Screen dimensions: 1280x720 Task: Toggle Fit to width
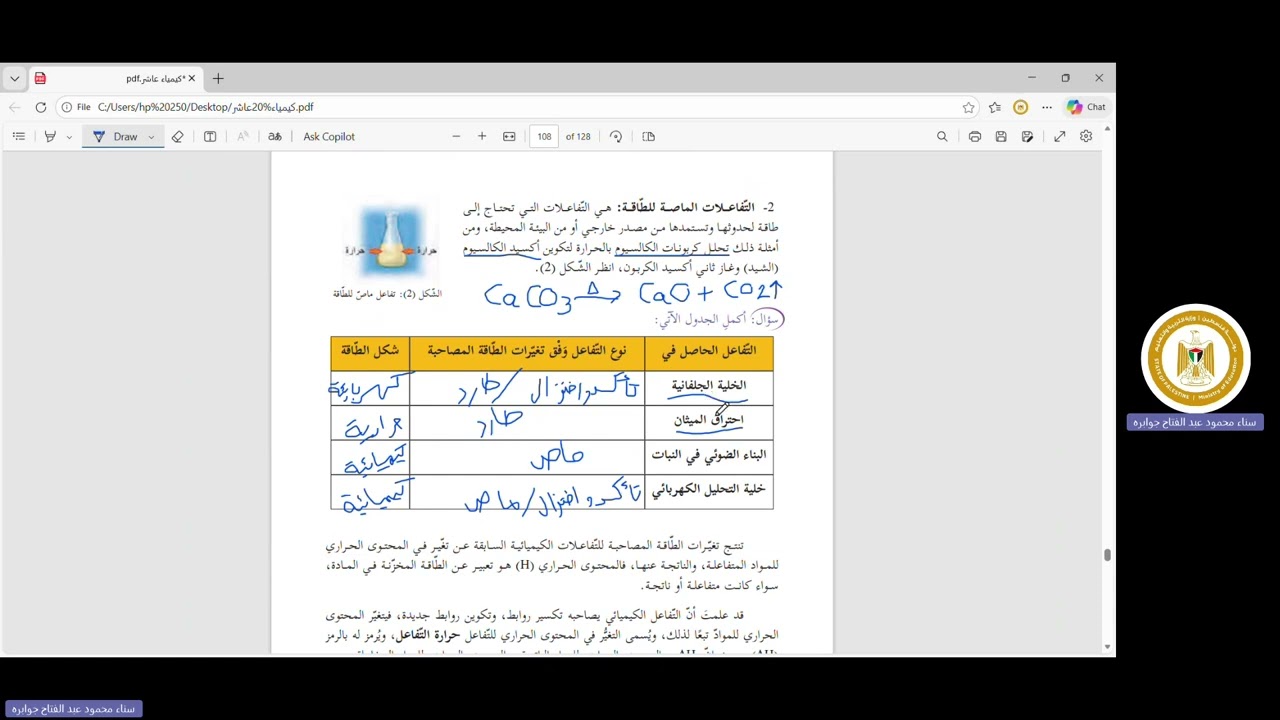[x=509, y=137]
